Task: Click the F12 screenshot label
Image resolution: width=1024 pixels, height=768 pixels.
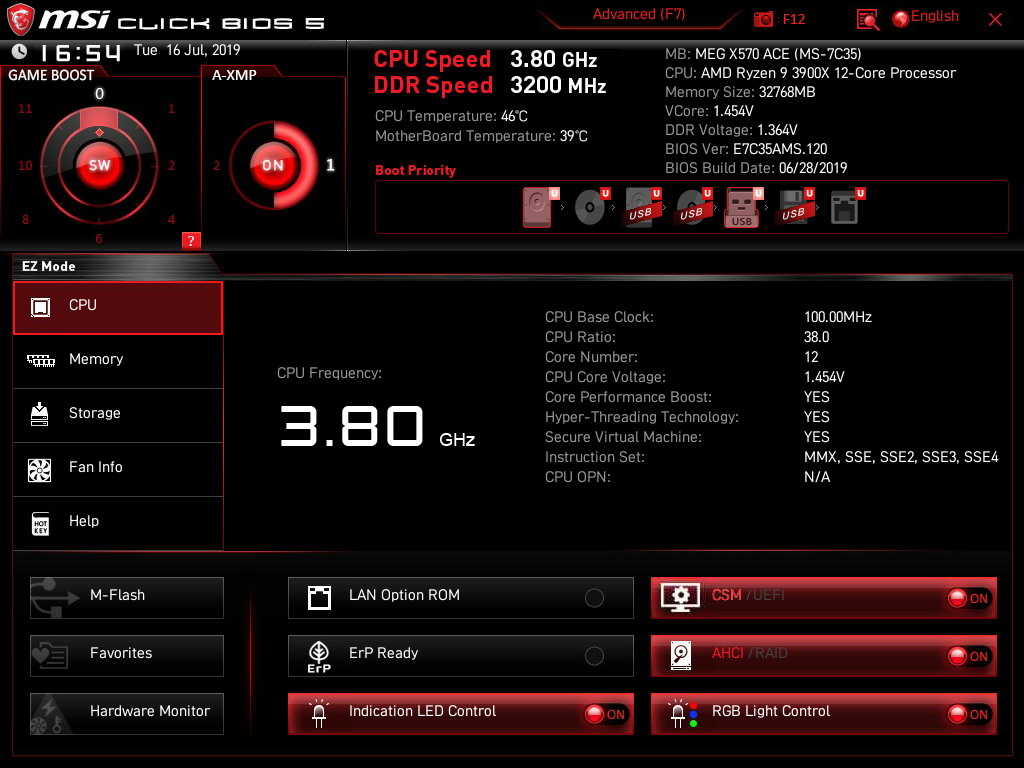Action: click(x=793, y=19)
